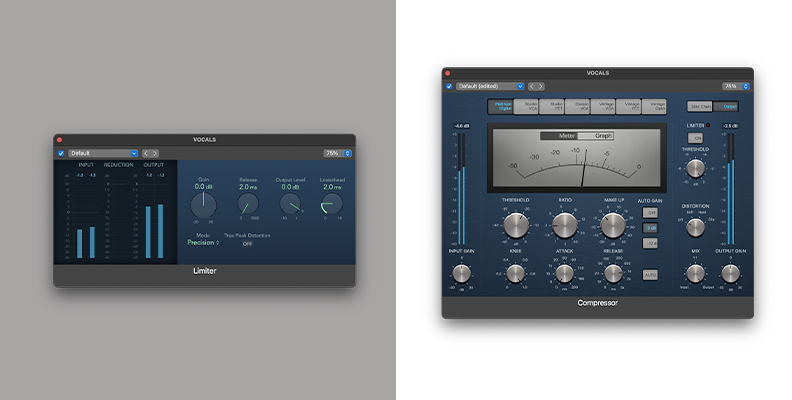Toggle the Compressor plugin power checkbox

coord(449,86)
